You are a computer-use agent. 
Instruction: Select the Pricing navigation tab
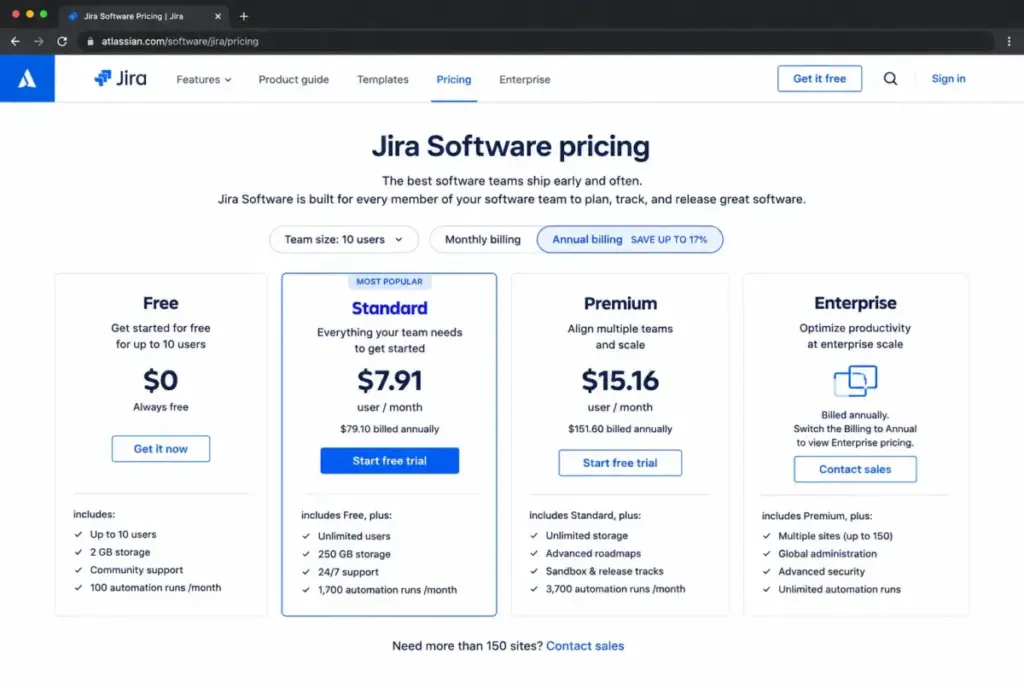[454, 79]
